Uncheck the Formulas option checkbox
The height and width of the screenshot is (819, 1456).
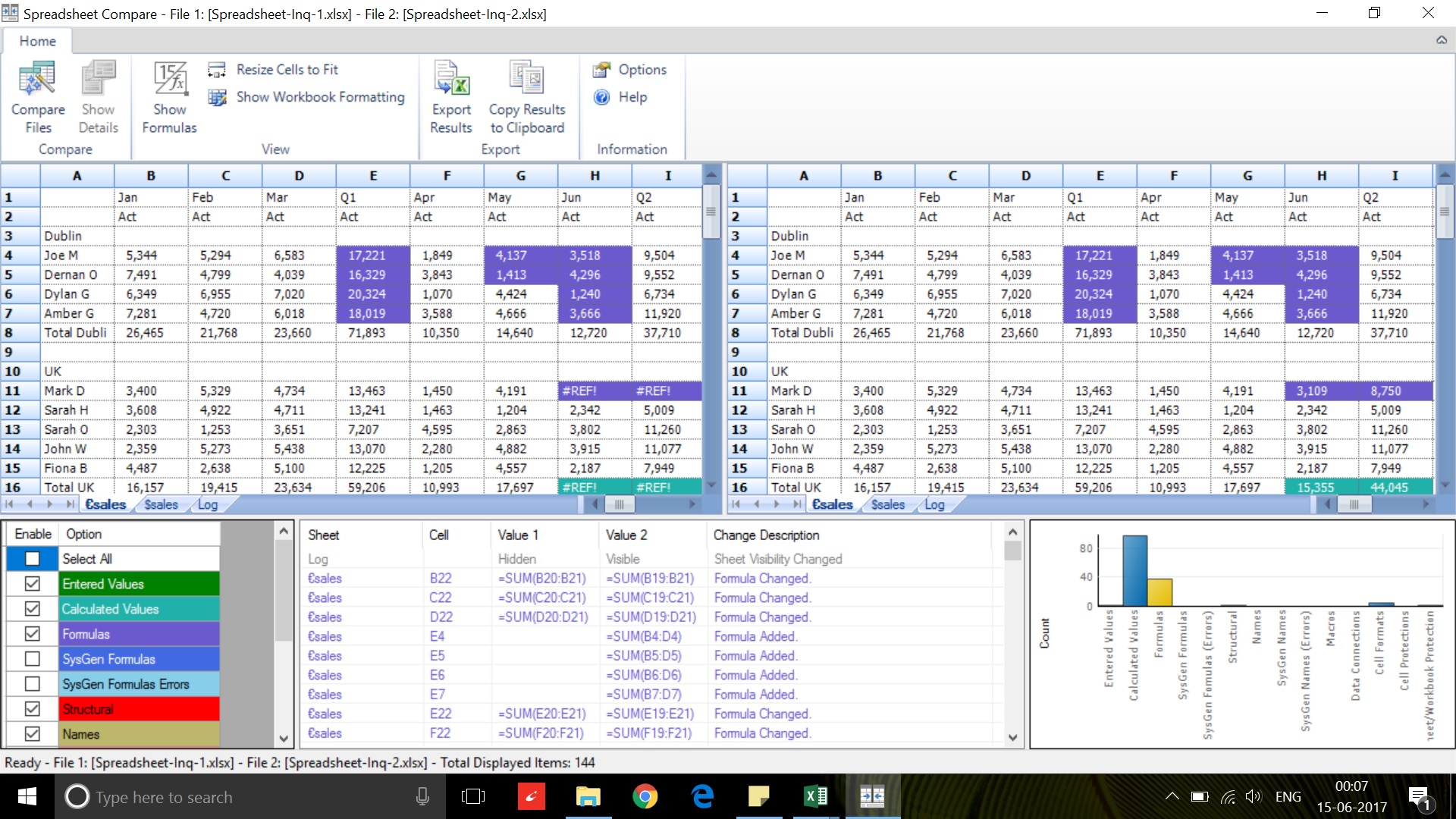coord(33,634)
